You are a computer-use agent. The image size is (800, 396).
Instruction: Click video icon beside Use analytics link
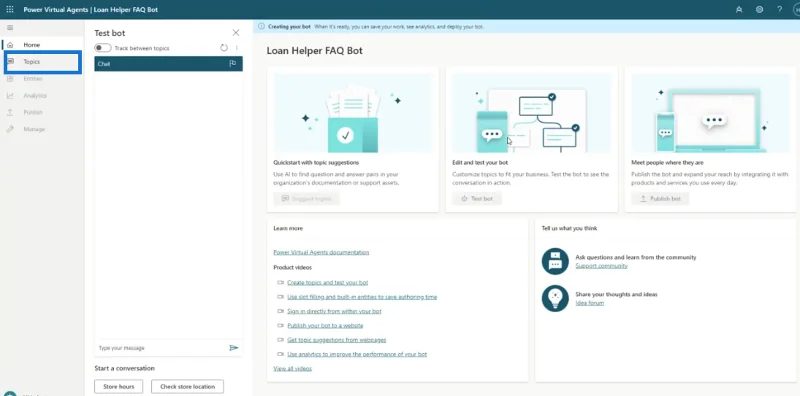coord(280,354)
